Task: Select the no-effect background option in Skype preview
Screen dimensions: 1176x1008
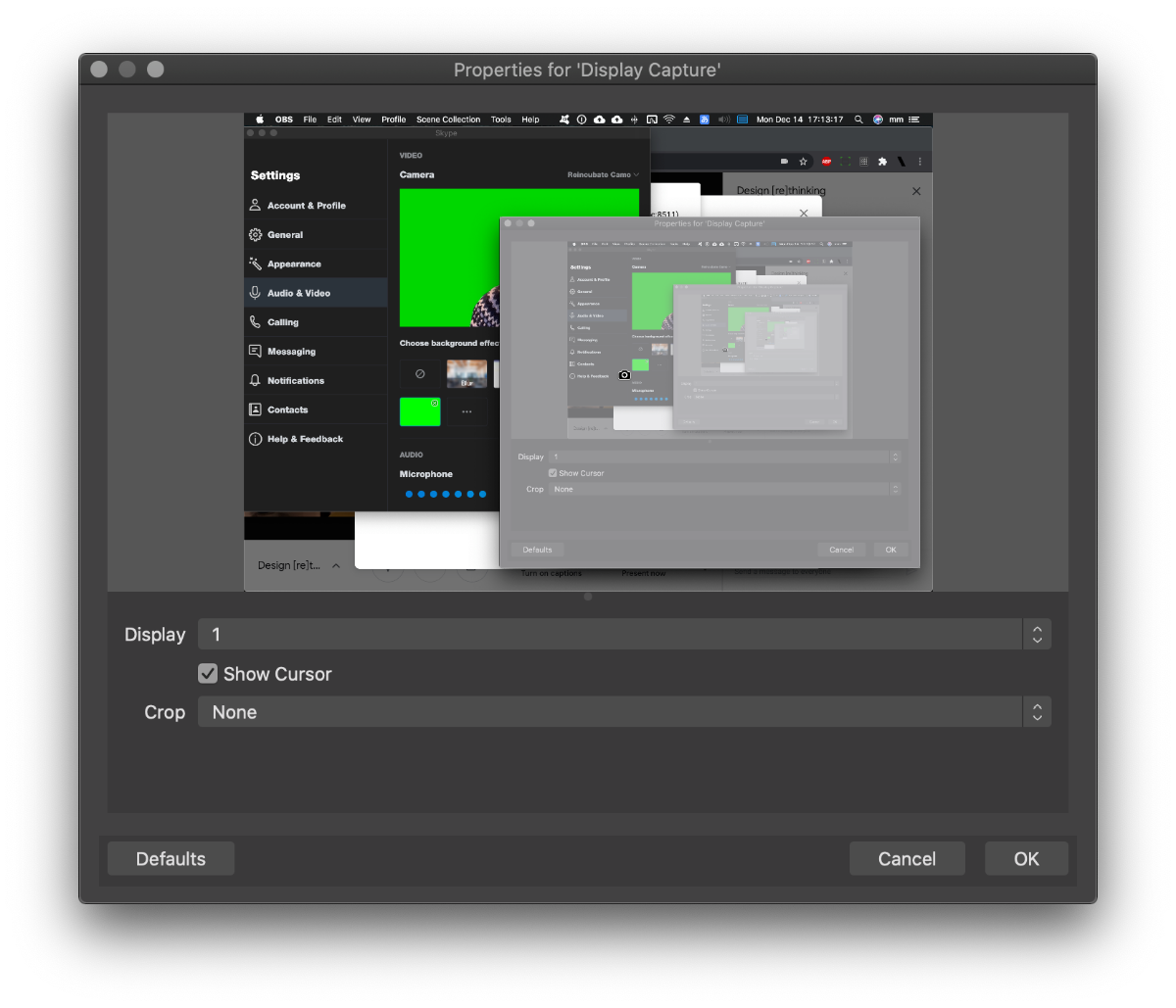Action: (420, 373)
